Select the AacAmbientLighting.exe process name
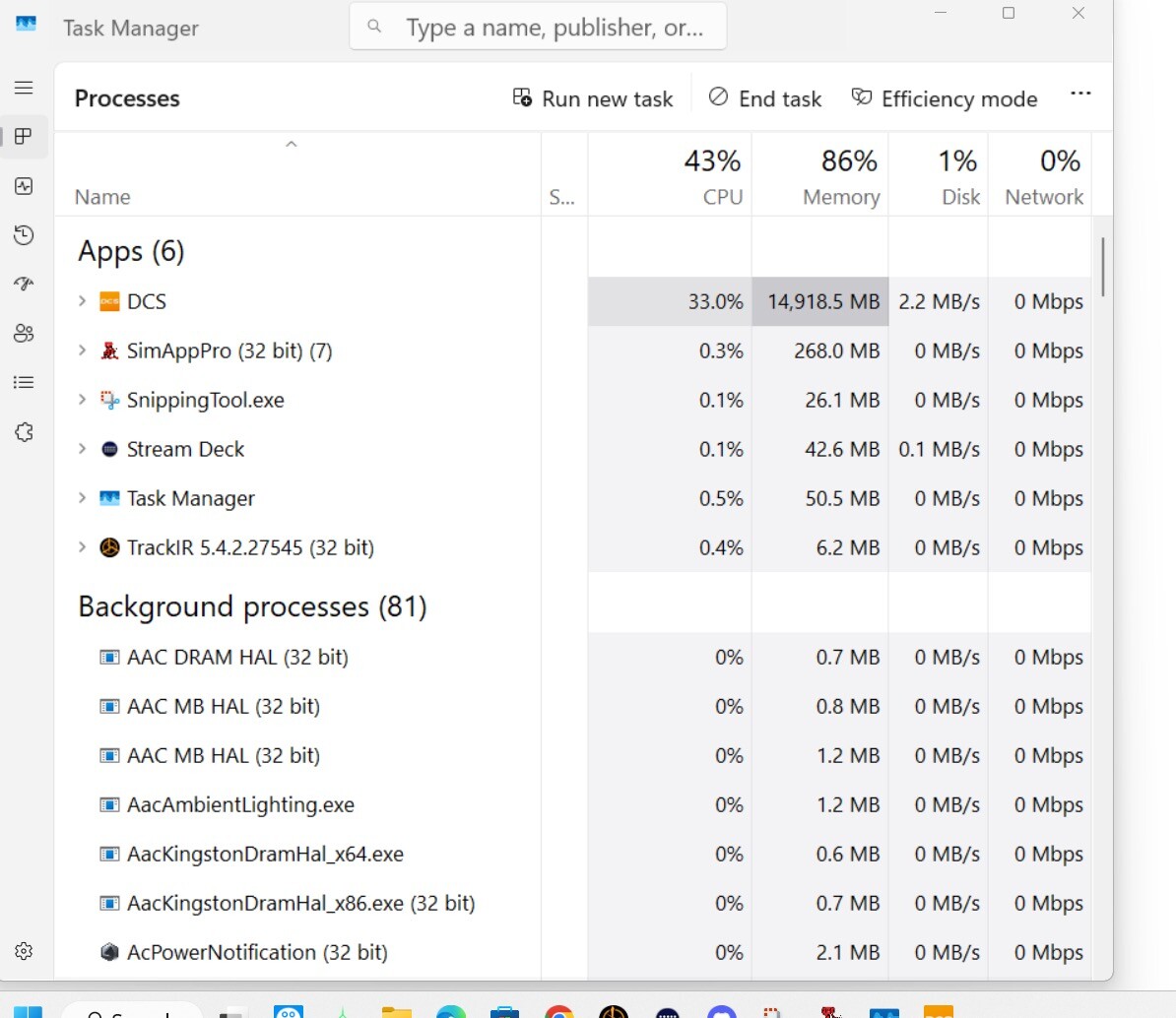Image resolution: width=1176 pixels, height=1018 pixels. coord(240,805)
